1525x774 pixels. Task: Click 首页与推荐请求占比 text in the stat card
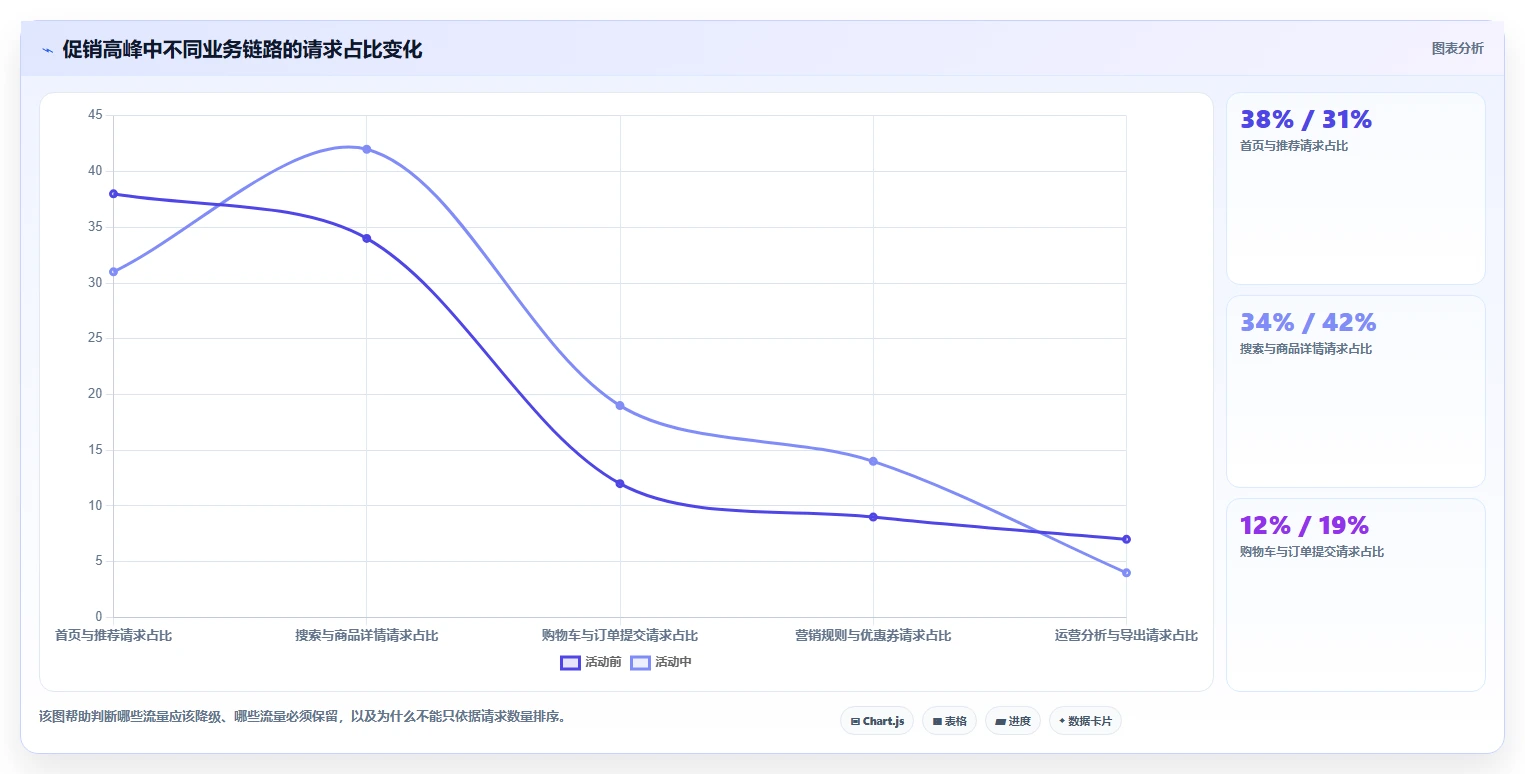pyautogui.click(x=1294, y=146)
